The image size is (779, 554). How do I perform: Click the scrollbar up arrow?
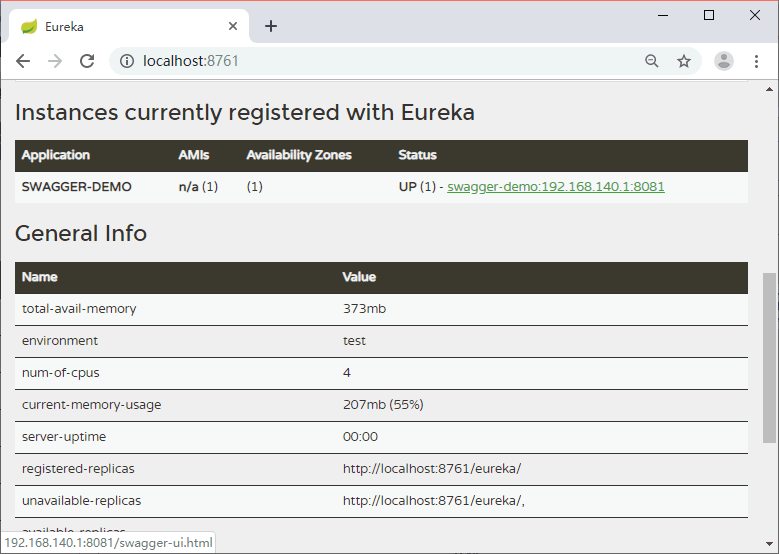[x=769, y=89]
